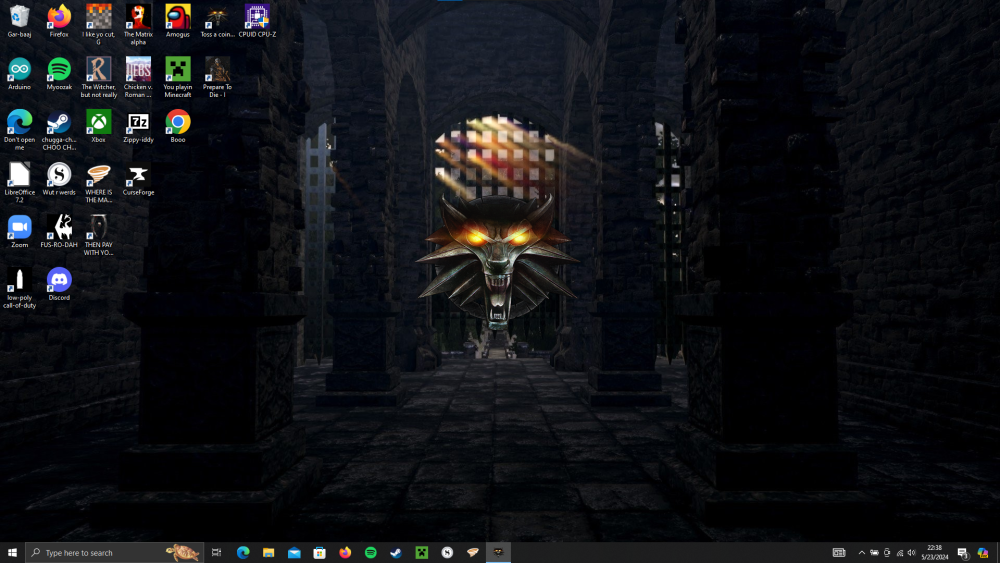Select 'The Witcher, but not really' shortcut
The width and height of the screenshot is (1000, 563).
[x=98, y=77]
